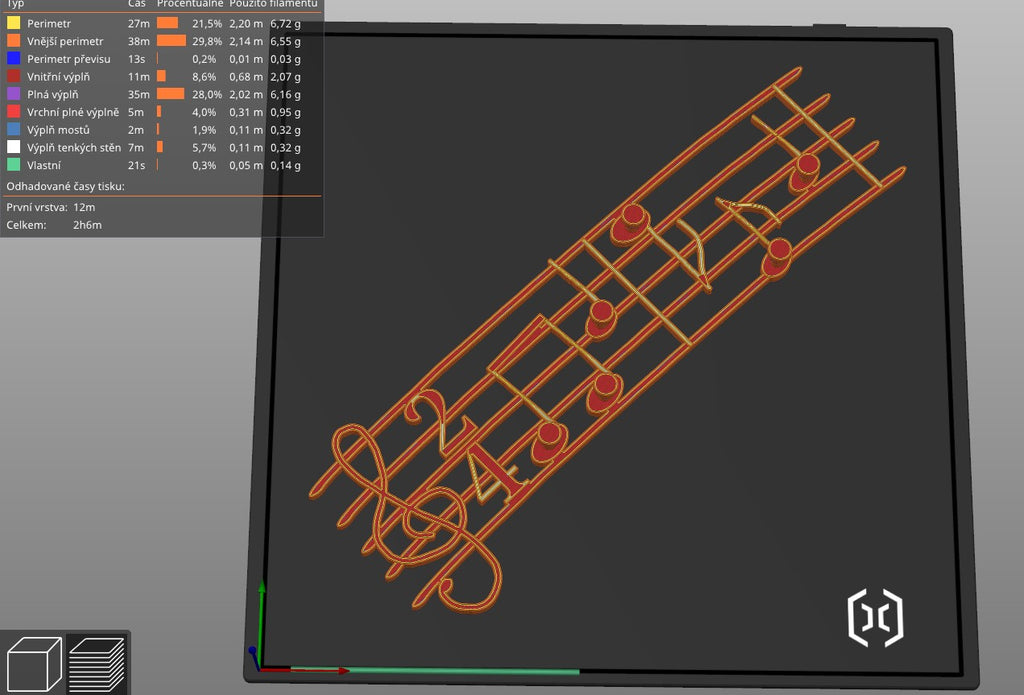Click the Perimetr legend row label

pos(49,24)
